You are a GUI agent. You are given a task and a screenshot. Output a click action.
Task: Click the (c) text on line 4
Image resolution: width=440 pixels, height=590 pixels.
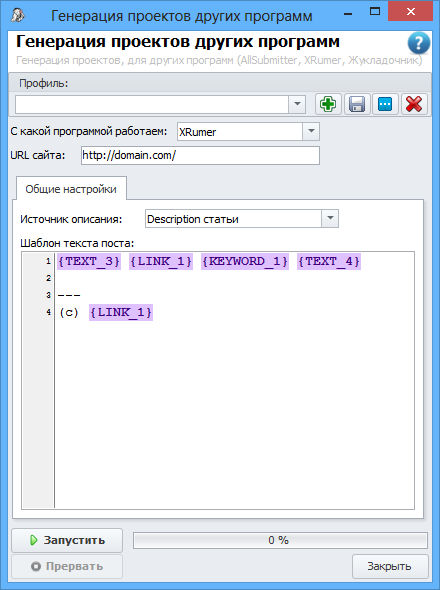69,312
